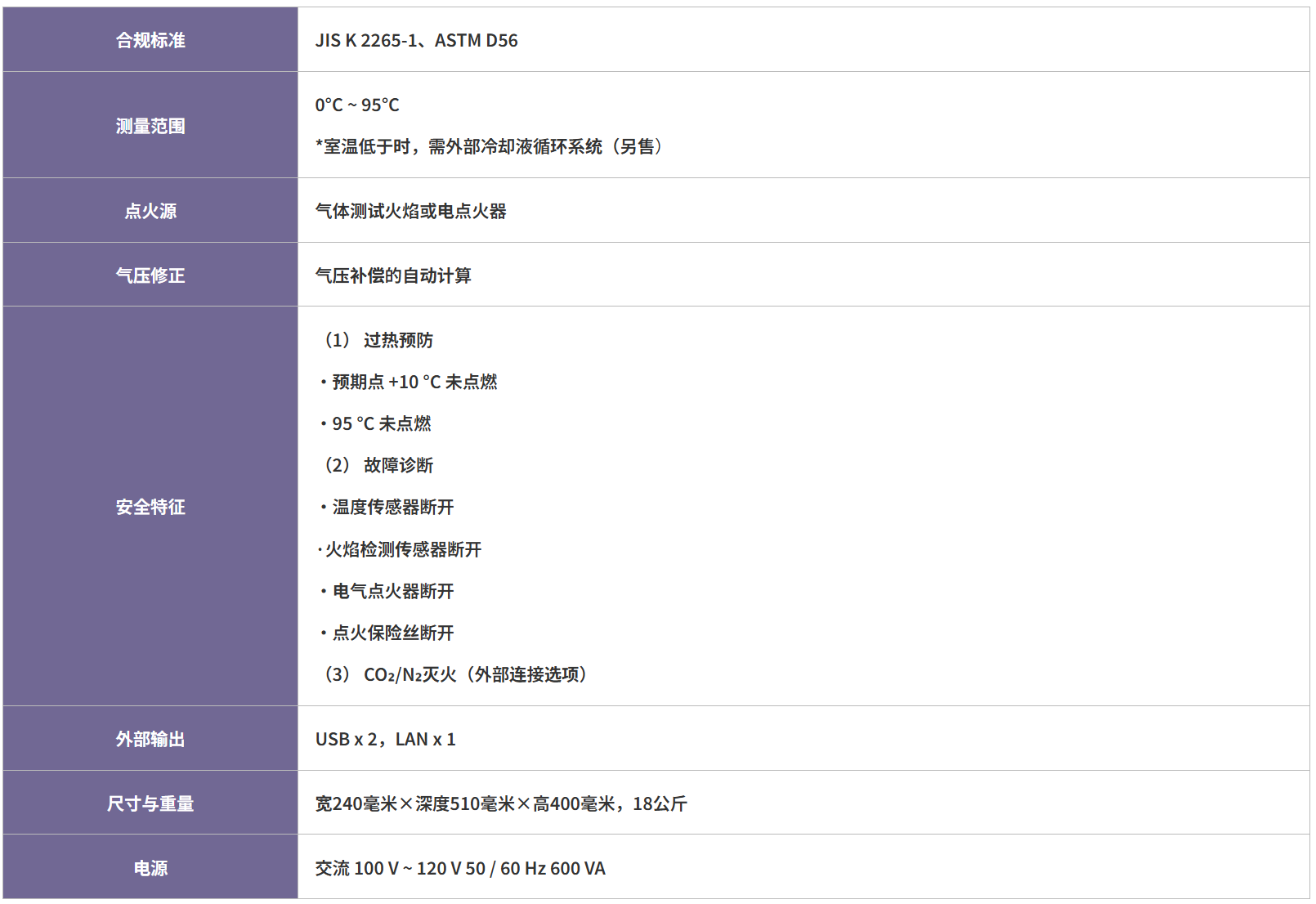Click the 合规标准 header cell
This screenshot has width=1316, height=904.
(151, 39)
